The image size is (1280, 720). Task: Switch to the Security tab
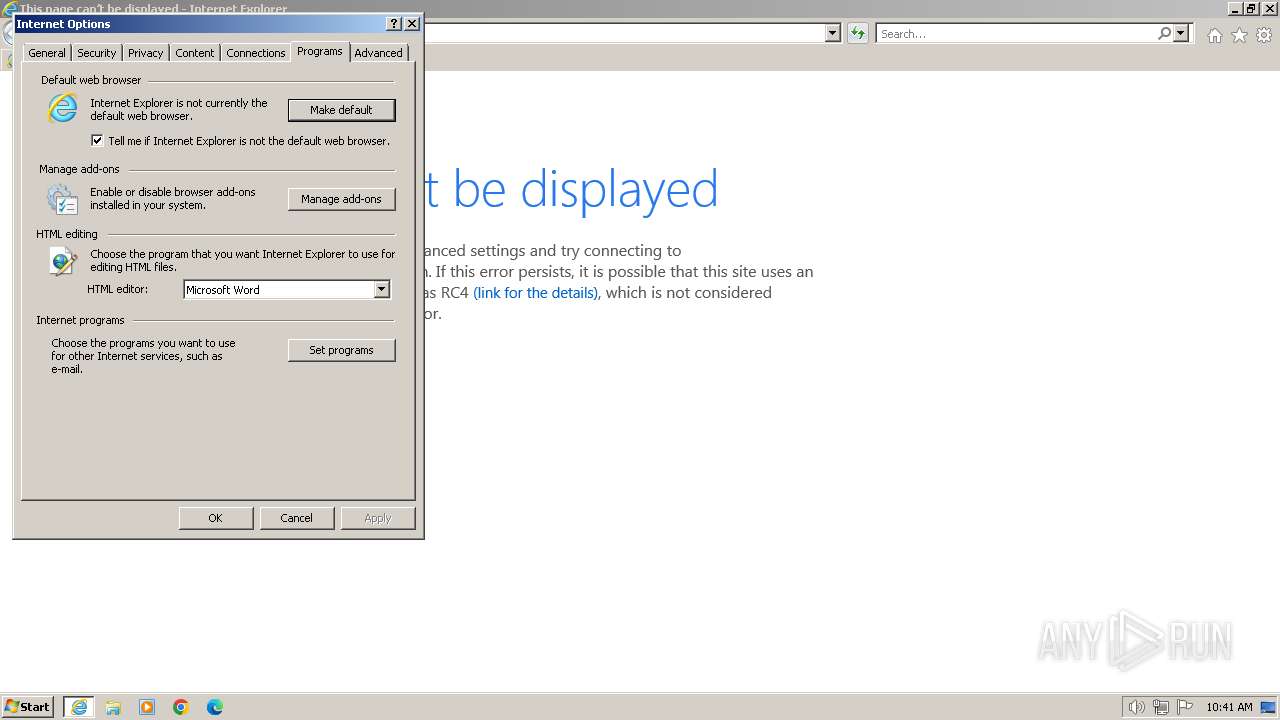tap(97, 53)
